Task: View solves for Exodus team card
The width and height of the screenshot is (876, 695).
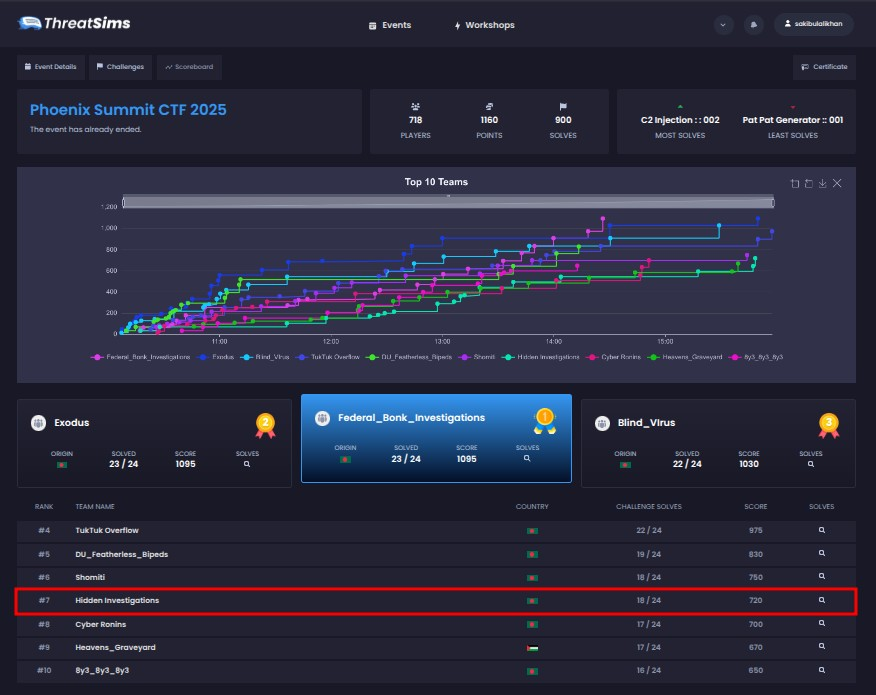Action: point(247,464)
